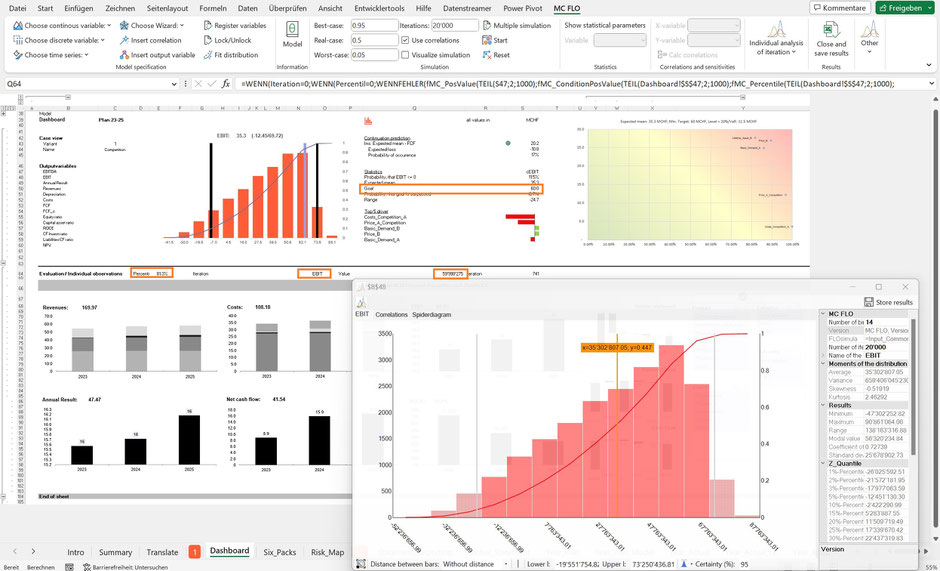Open the Six_Packs sheet tab
Viewport: 940px width, 571px height.
[279, 552]
